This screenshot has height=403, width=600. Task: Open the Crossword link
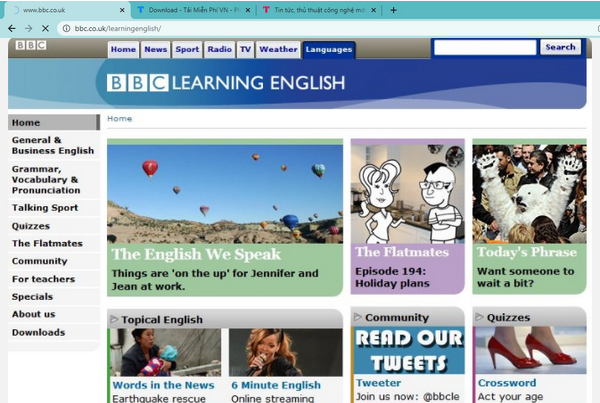[x=507, y=383]
